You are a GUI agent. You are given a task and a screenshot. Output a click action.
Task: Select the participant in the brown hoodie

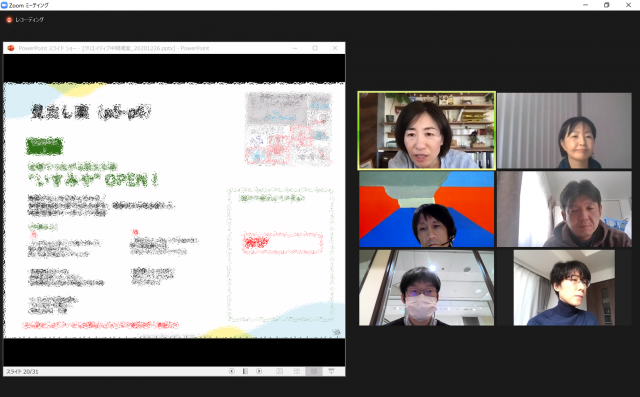click(564, 209)
